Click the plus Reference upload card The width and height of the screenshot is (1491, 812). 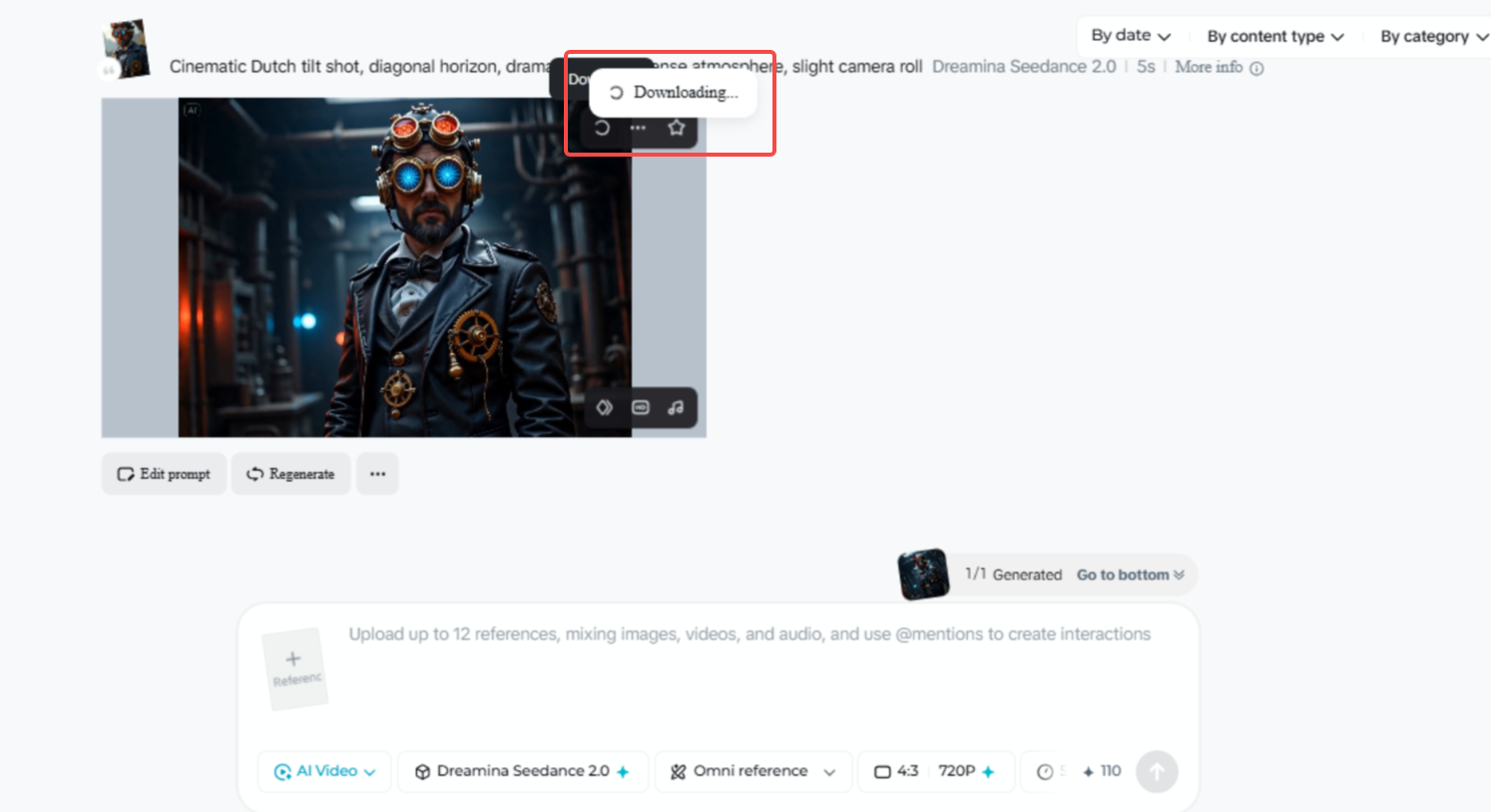click(295, 667)
